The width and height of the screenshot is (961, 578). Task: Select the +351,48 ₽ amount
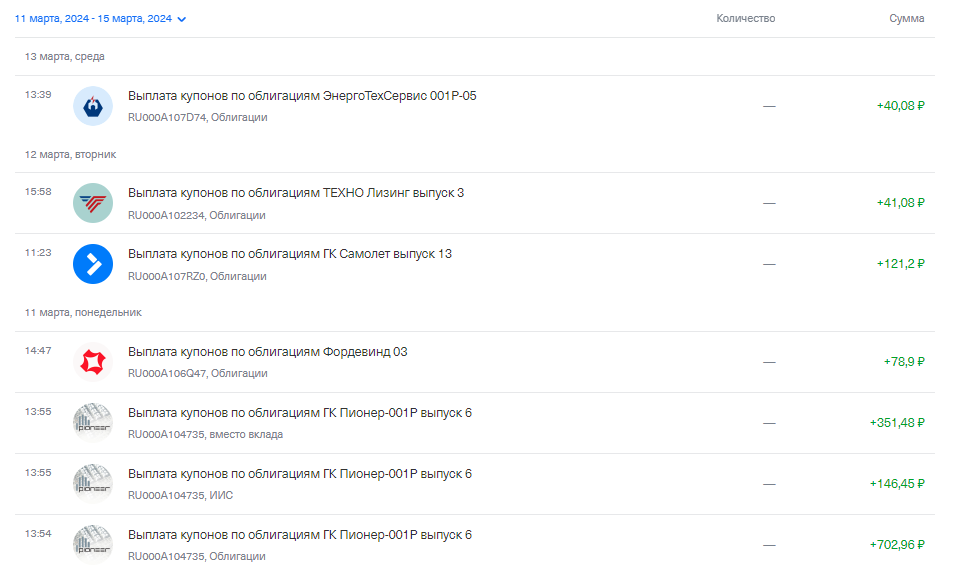click(897, 423)
